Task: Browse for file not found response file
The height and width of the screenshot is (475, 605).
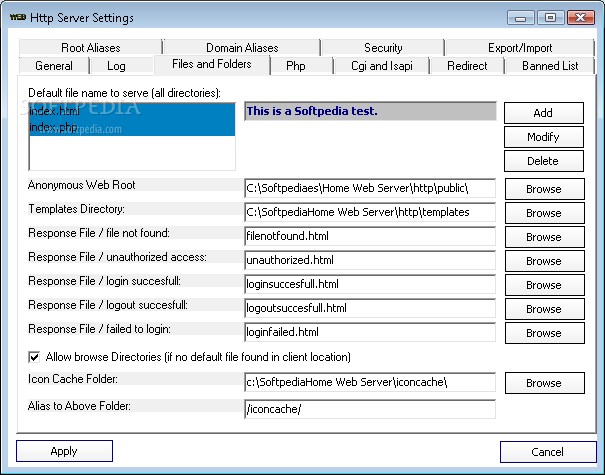Action: (544, 237)
